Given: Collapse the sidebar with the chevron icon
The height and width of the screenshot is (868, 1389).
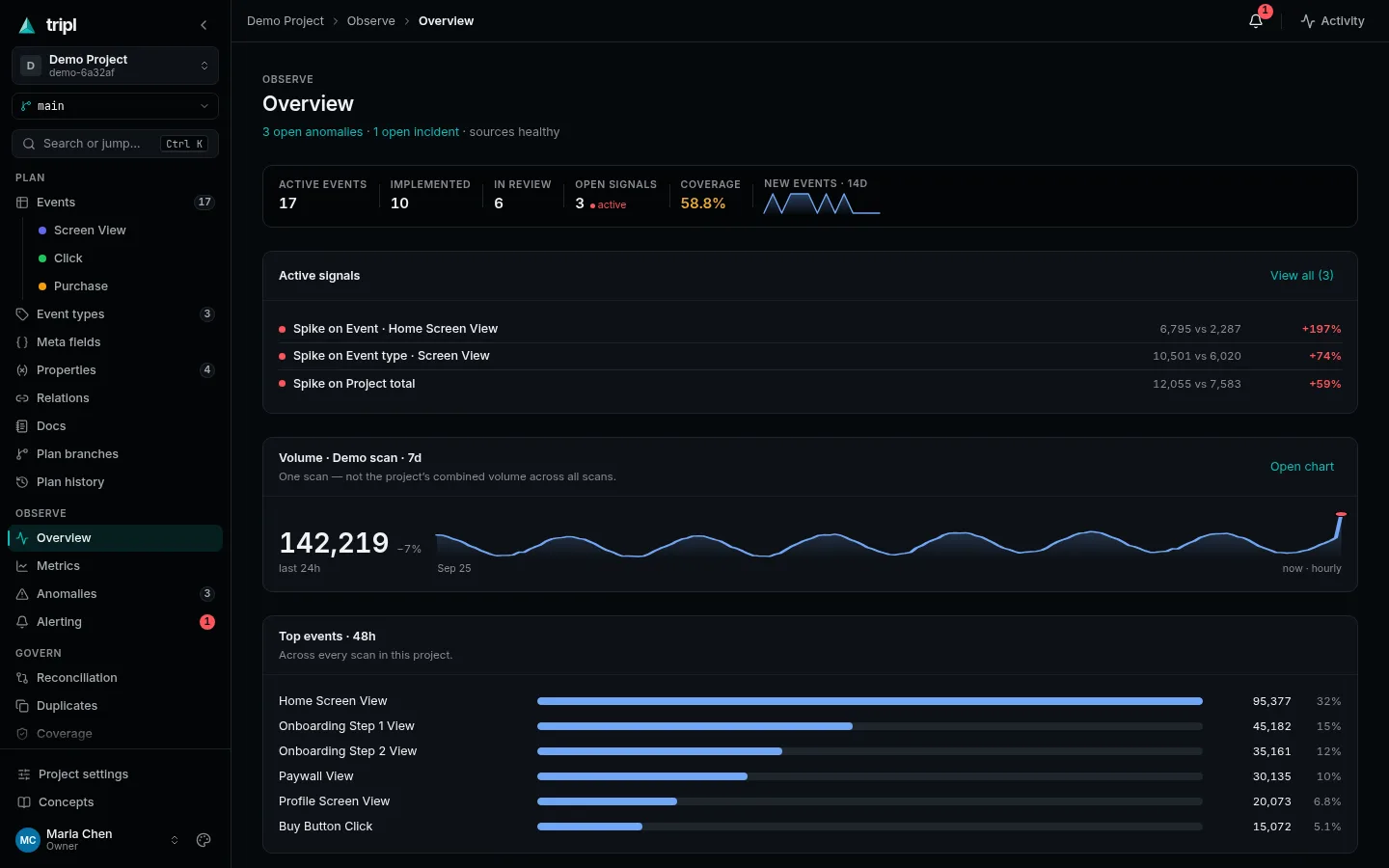Looking at the screenshot, I should (x=204, y=25).
